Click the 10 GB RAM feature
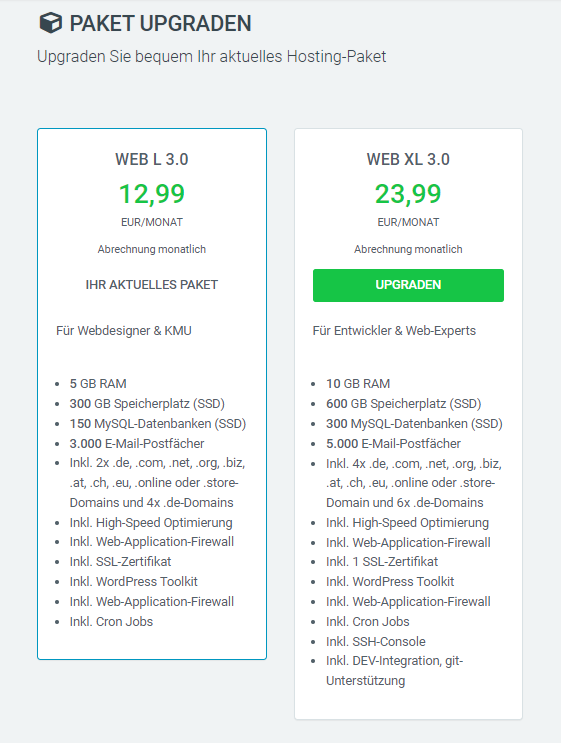Viewport: 561px width, 743px height. click(x=358, y=383)
